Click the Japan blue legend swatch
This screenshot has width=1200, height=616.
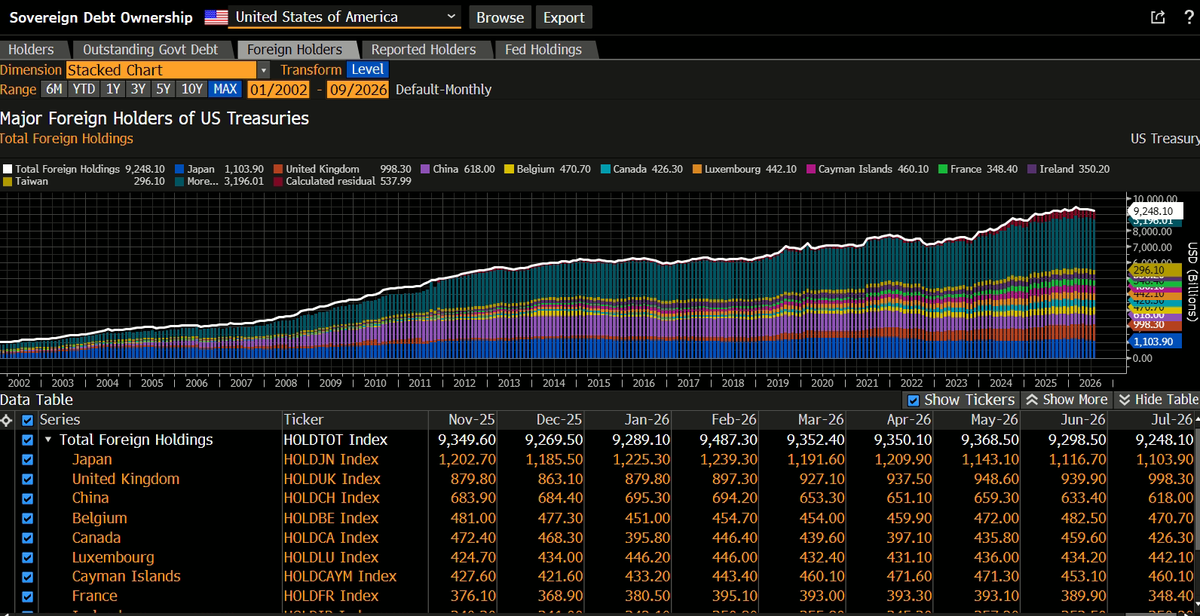pos(179,170)
